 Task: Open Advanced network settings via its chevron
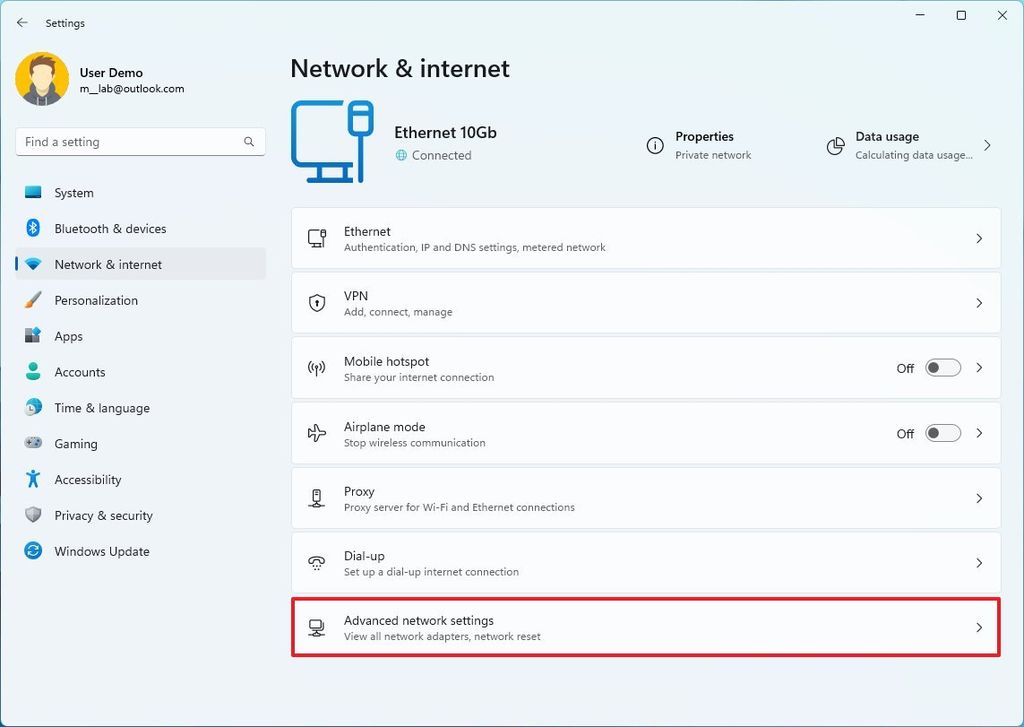click(979, 627)
